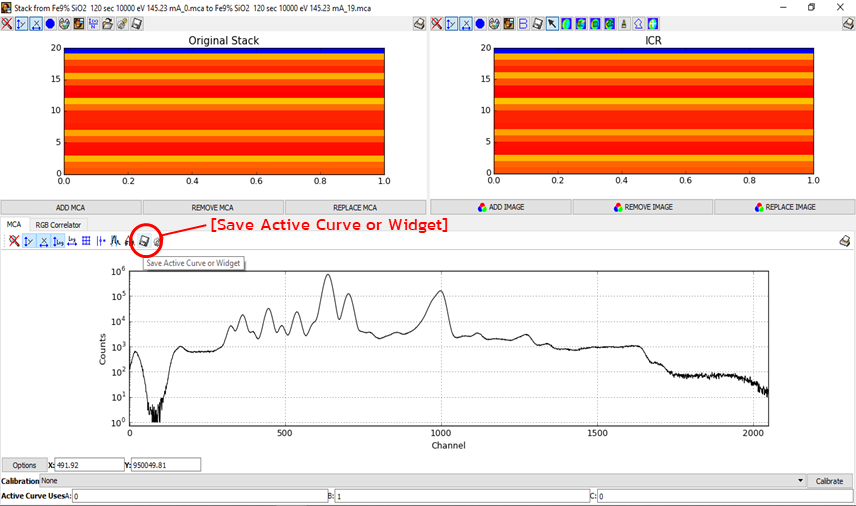Click fourth rainbow image-operation icon in ICR toolbar

[609, 24]
